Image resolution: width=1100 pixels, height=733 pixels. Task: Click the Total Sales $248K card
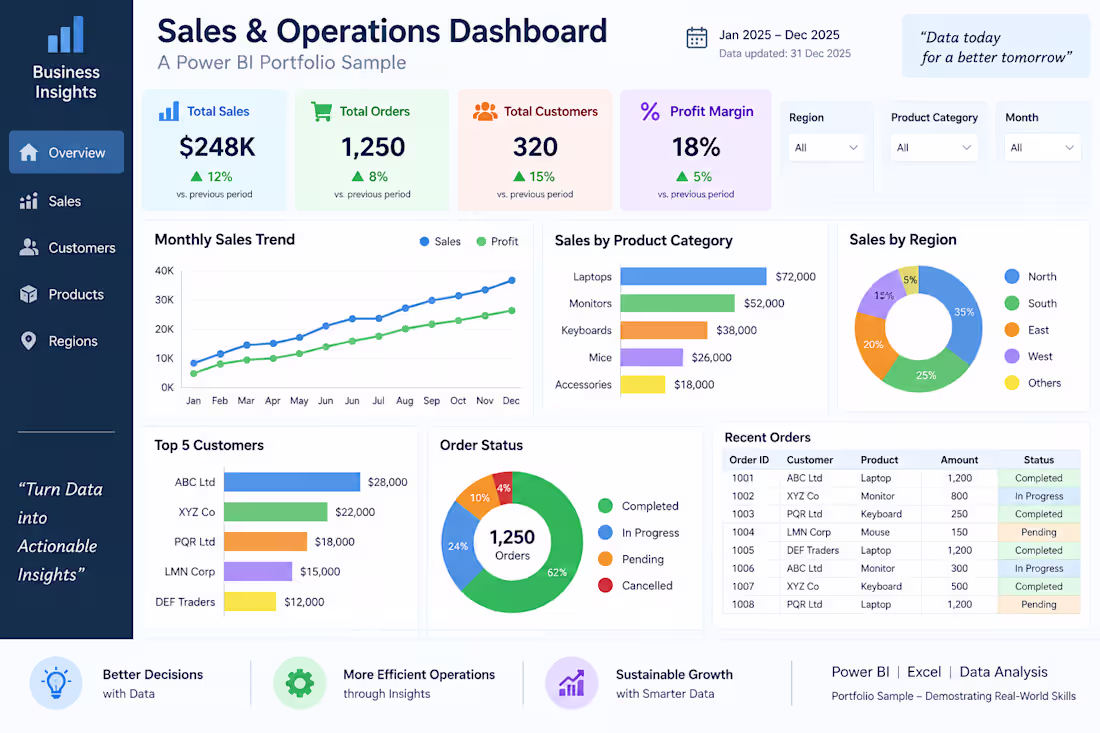pos(215,150)
